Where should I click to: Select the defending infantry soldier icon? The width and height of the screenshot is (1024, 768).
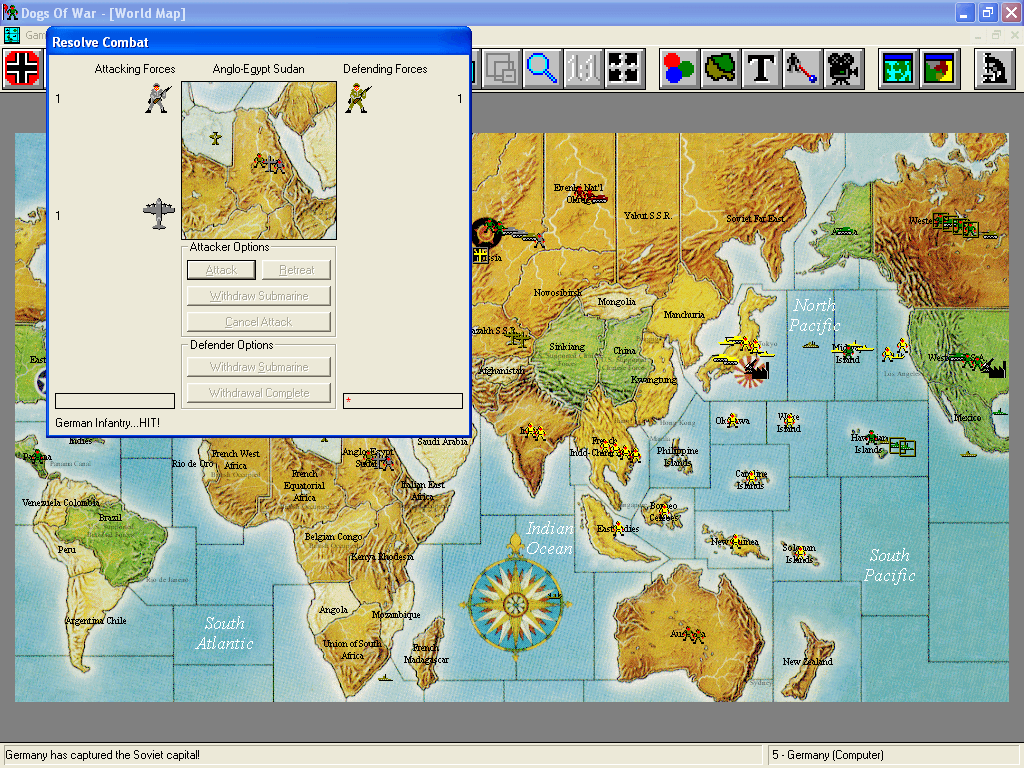(x=358, y=99)
